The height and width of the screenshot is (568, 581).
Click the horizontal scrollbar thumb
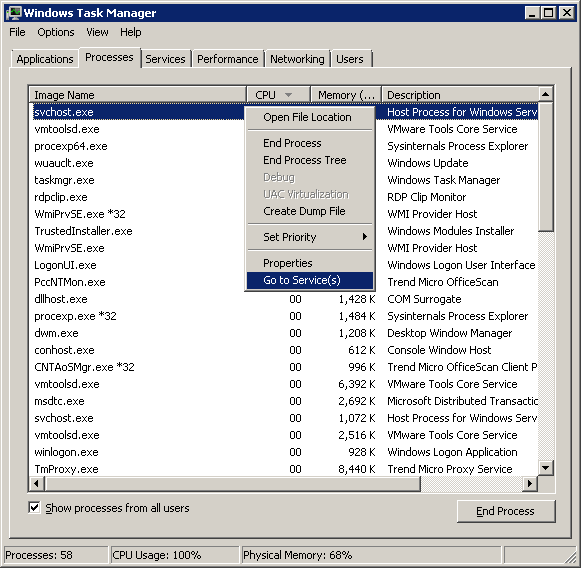click(x=232, y=484)
